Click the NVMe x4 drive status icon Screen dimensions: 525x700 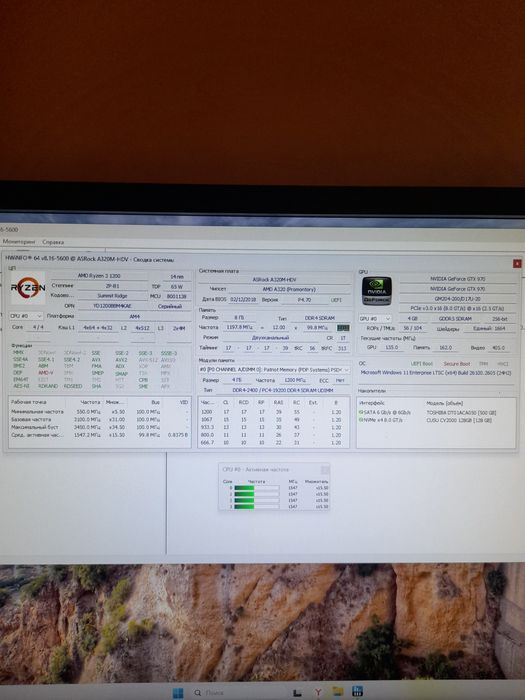361,420
